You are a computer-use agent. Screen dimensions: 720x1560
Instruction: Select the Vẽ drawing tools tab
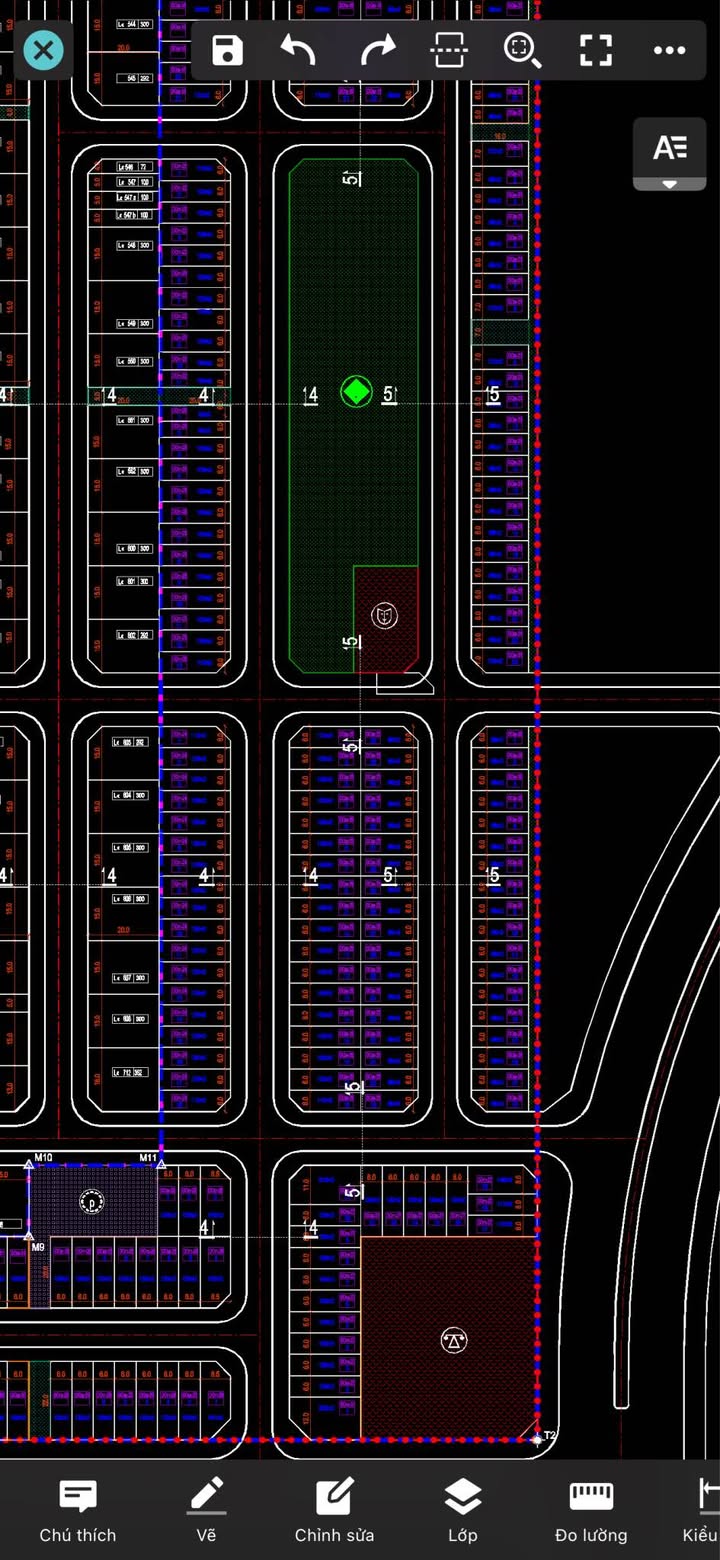click(206, 1511)
